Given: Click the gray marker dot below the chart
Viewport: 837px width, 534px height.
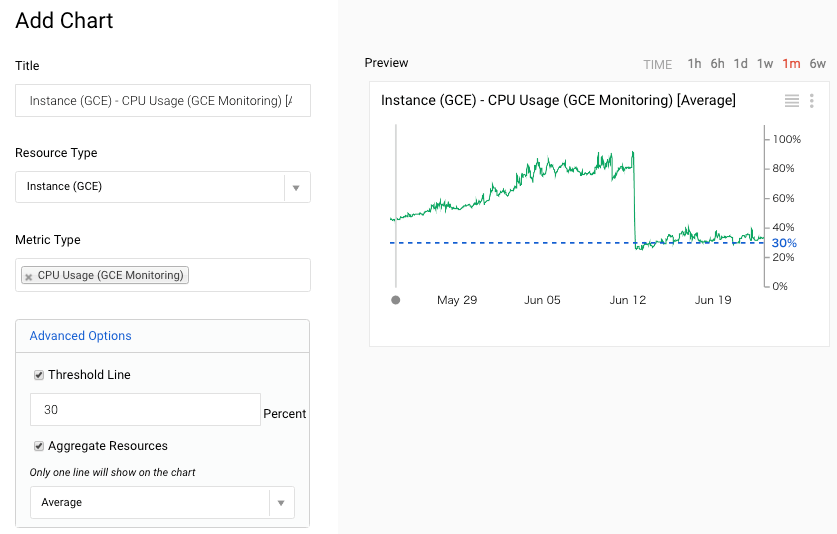Looking at the screenshot, I should pyautogui.click(x=396, y=299).
